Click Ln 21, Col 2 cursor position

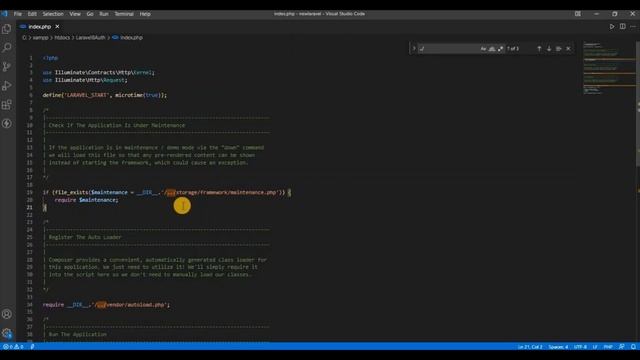pyautogui.click(x=530, y=347)
